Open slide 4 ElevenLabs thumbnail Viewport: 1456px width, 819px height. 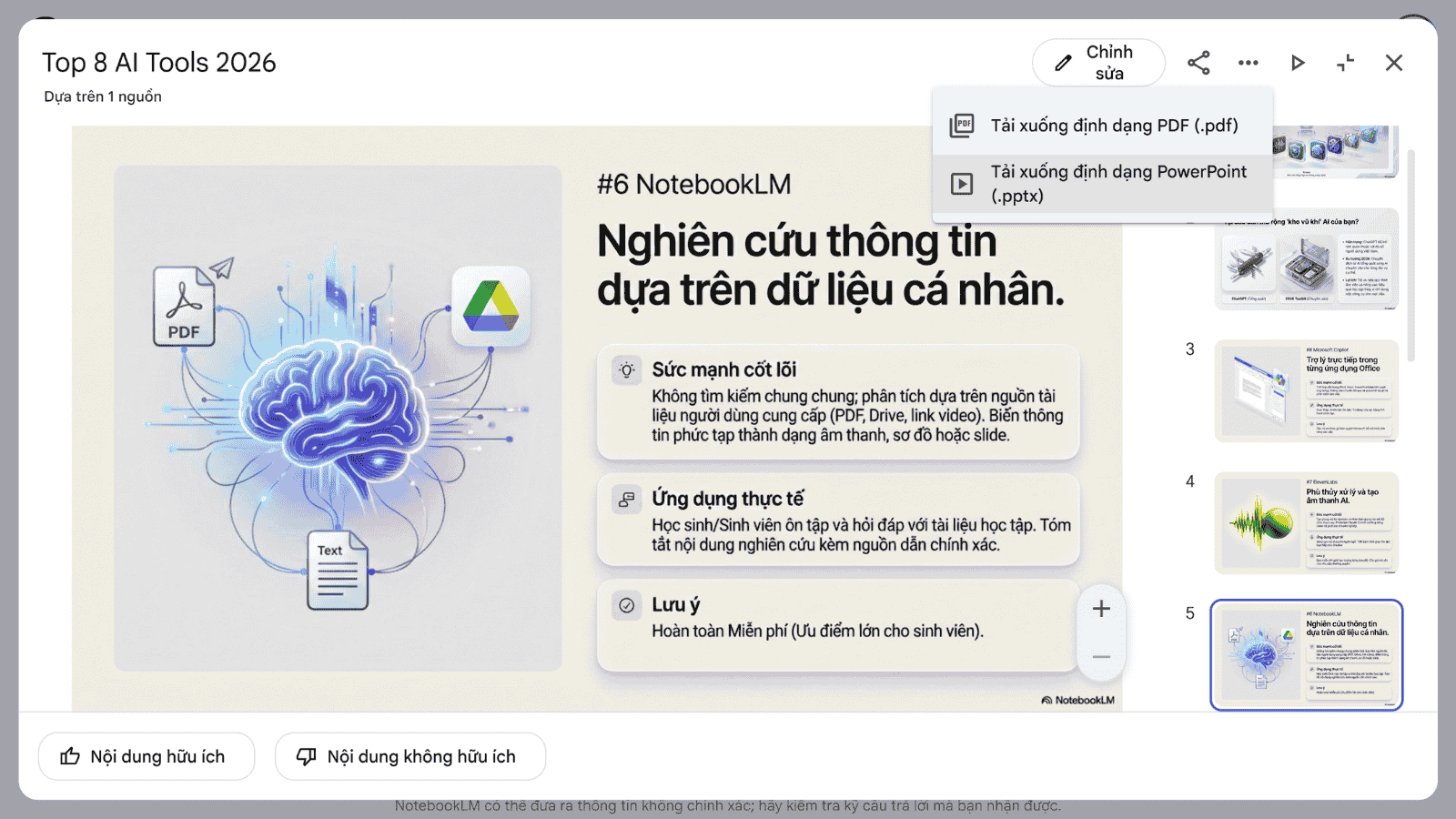pyautogui.click(x=1306, y=522)
